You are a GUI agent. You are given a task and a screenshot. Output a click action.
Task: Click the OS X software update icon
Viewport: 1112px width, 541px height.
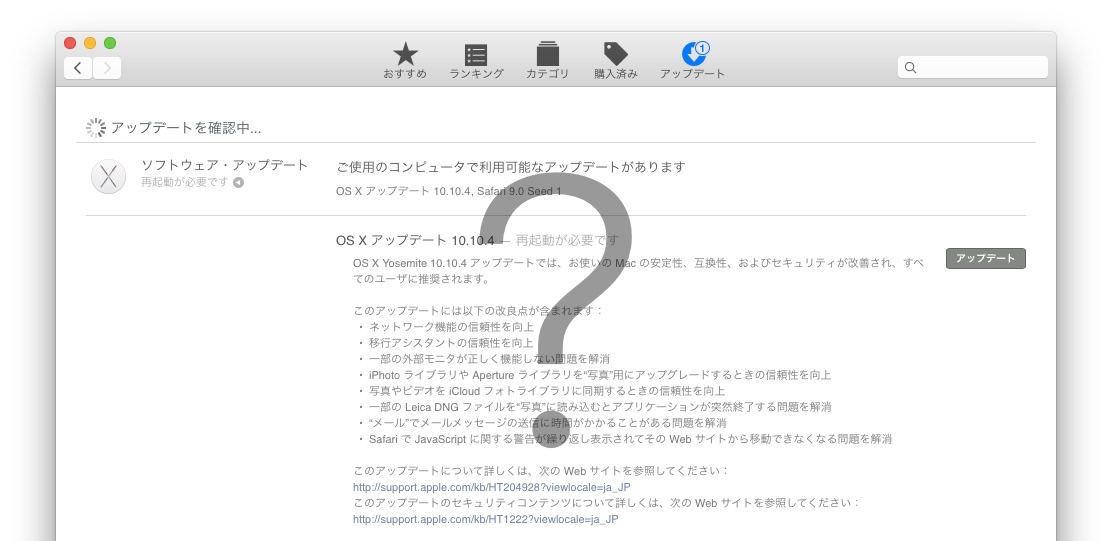pyautogui.click(x=109, y=177)
